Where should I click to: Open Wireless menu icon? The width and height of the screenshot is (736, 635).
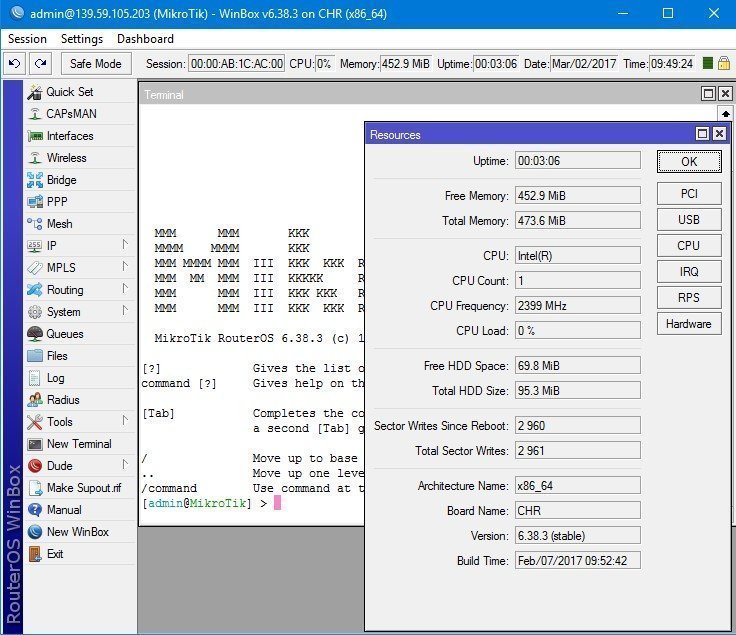35,158
